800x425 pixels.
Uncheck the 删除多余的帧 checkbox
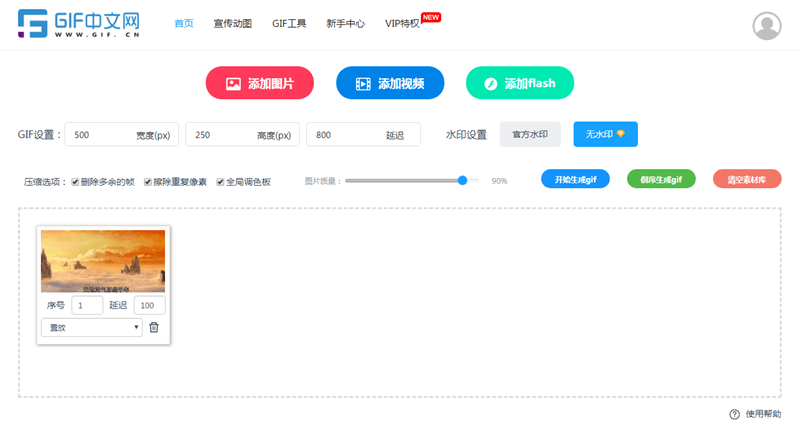[75, 182]
